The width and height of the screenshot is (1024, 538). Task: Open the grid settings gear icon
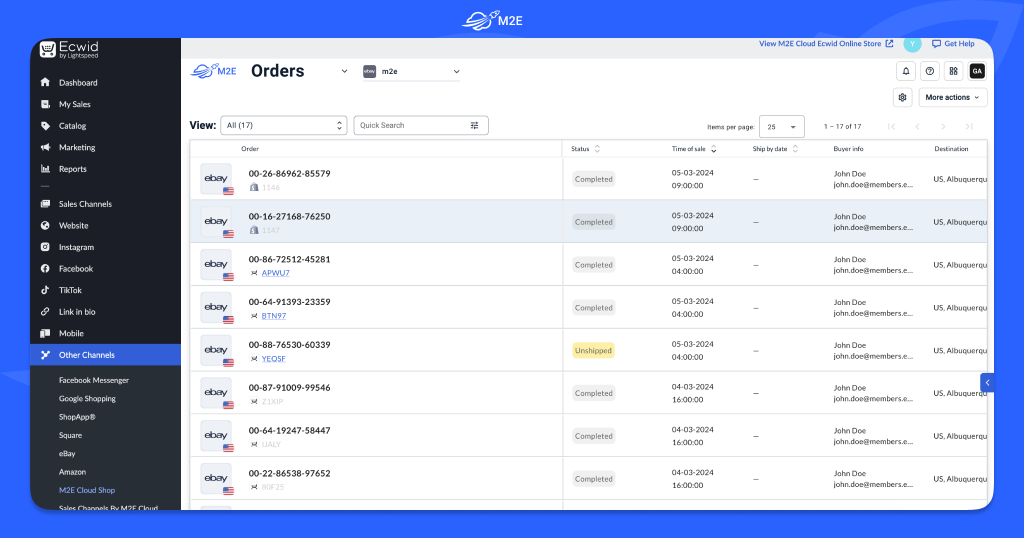tap(902, 97)
